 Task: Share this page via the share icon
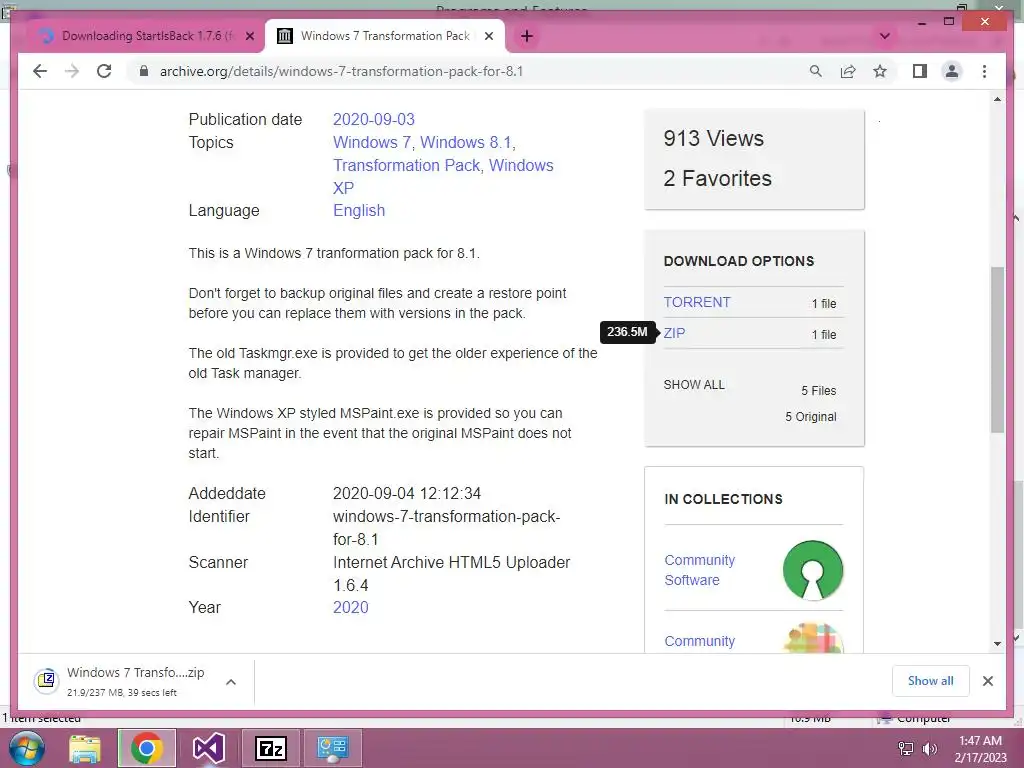(x=848, y=71)
